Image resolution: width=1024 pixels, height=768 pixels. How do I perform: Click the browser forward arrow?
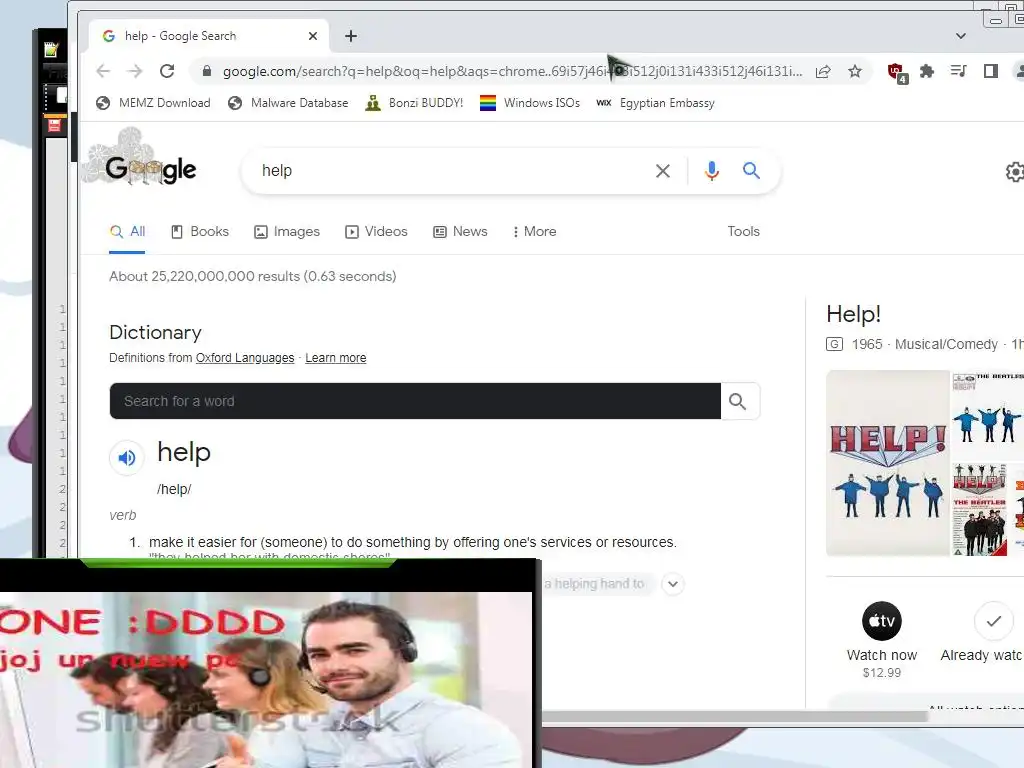pyautogui.click(x=135, y=71)
